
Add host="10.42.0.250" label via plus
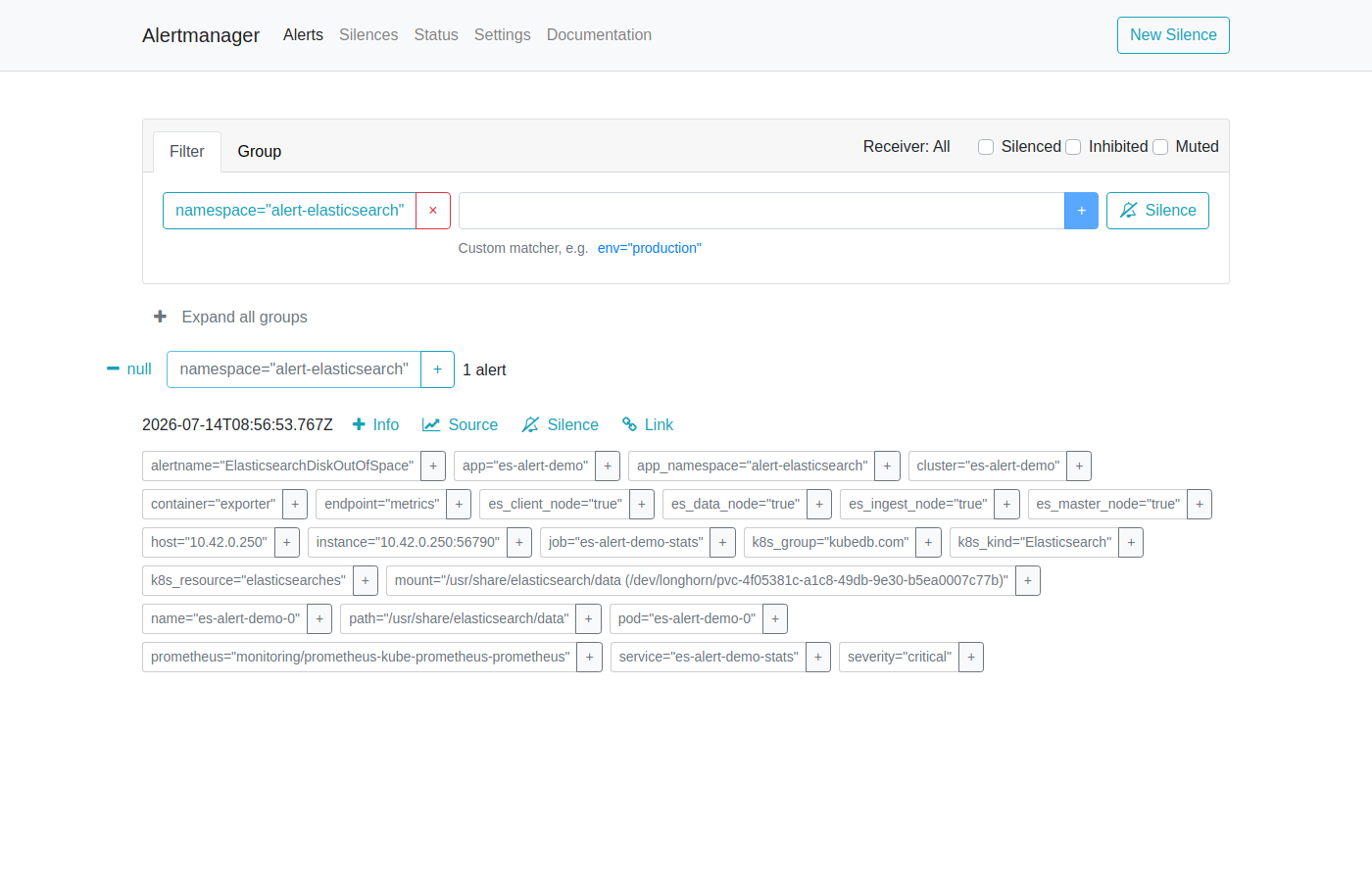(287, 542)
